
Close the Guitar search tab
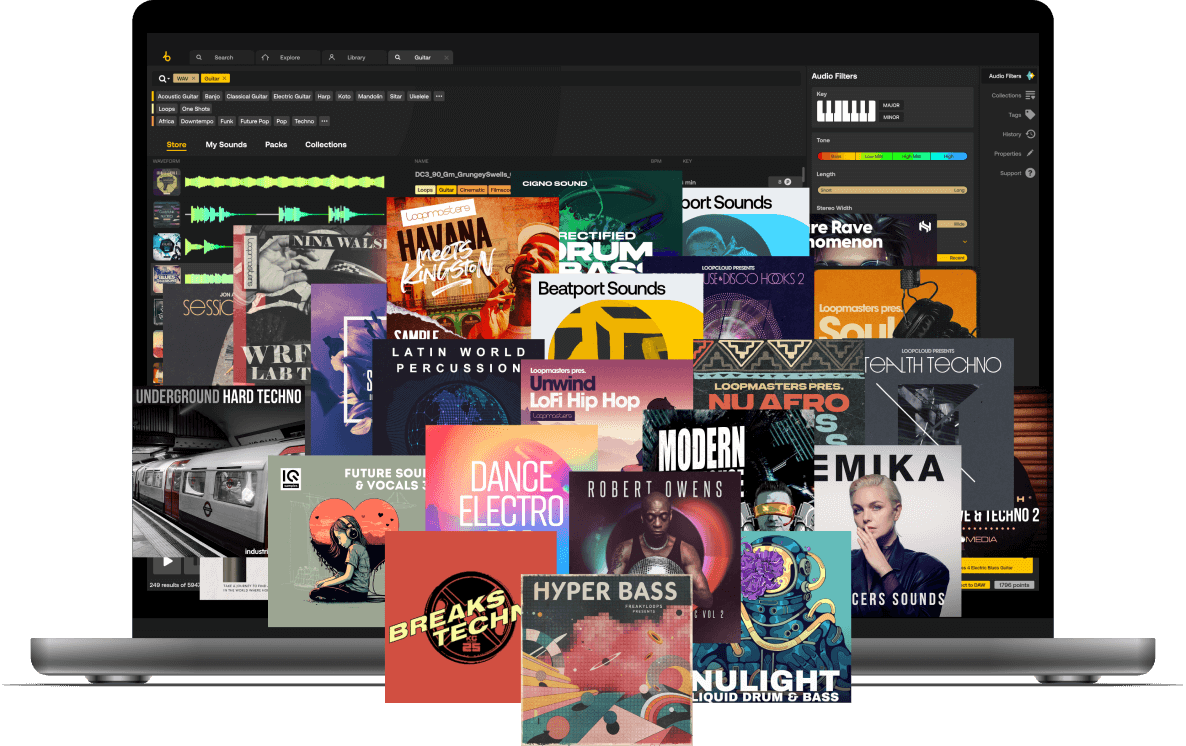446,58
